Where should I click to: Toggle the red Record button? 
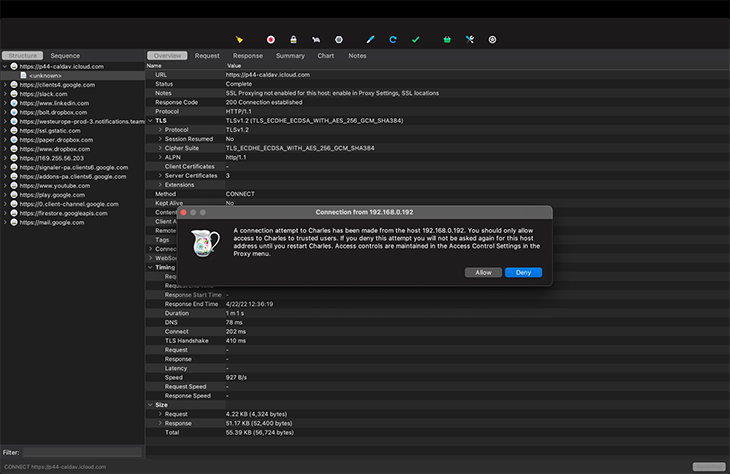270,40
